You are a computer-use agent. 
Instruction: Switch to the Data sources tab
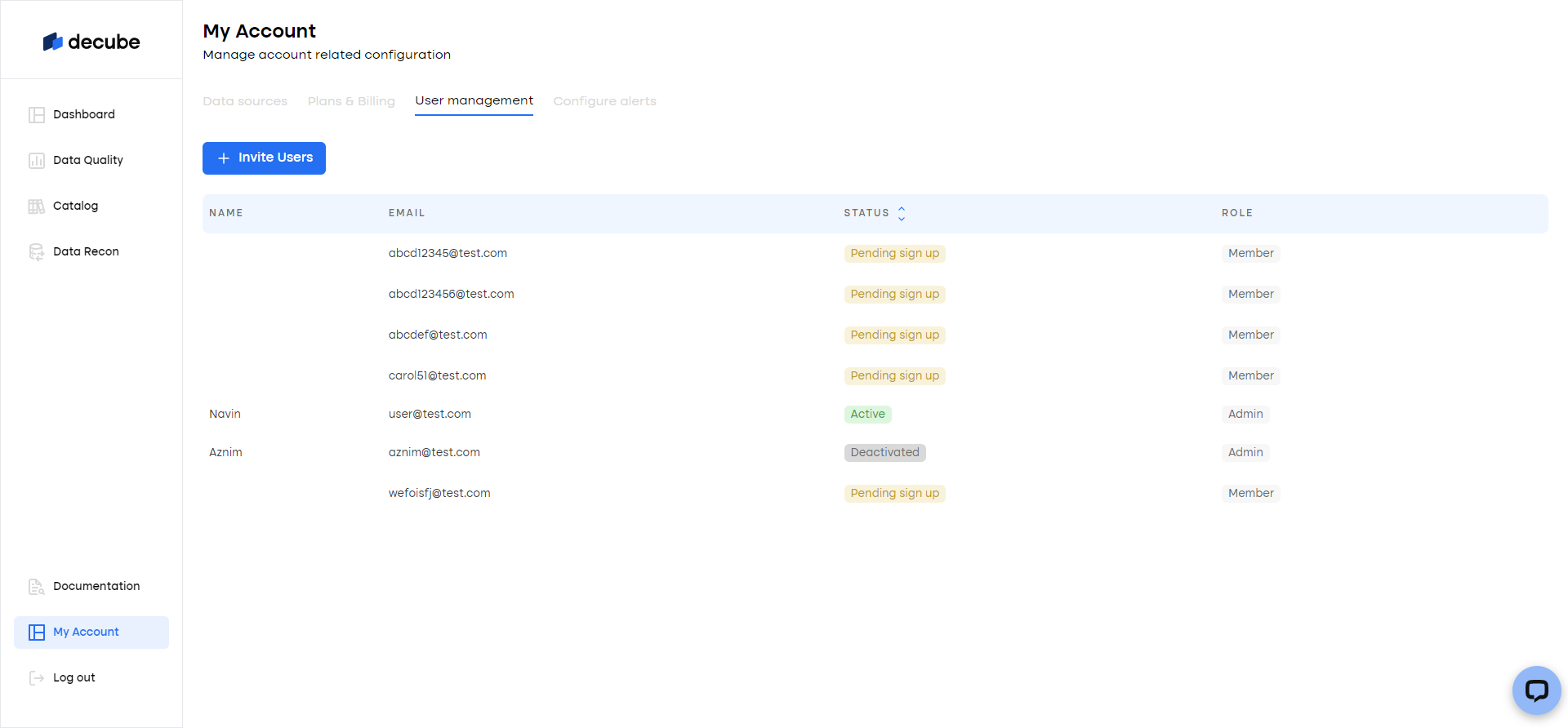pos(245,101)
